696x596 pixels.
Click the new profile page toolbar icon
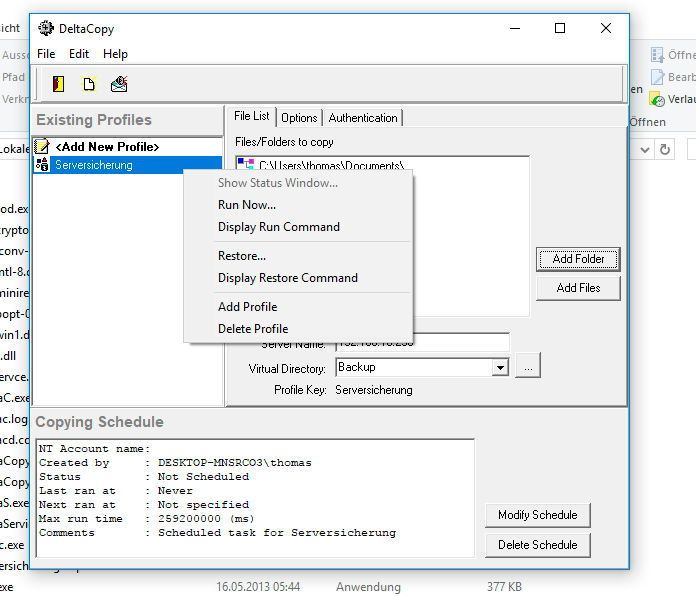tap(89, 84)
